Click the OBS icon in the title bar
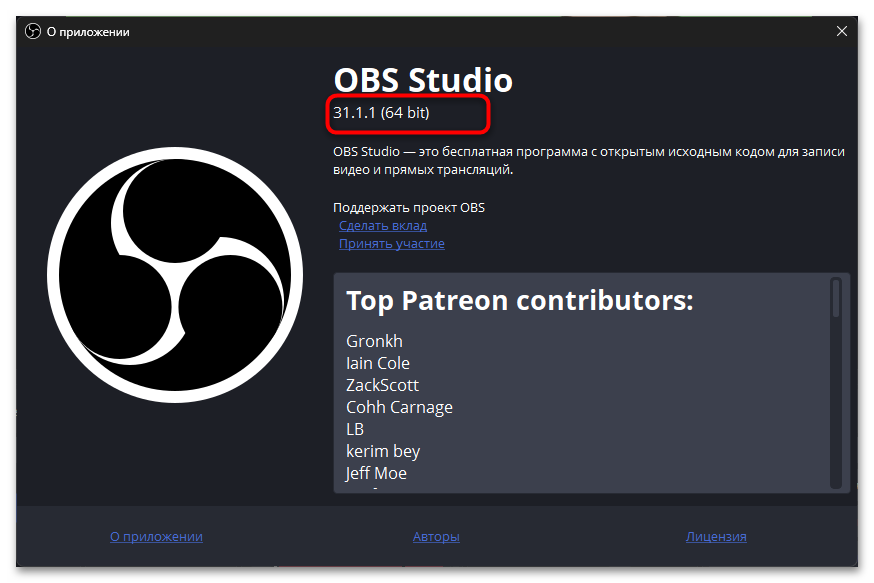This screenshot has width=874, height=583. point(31,32)
